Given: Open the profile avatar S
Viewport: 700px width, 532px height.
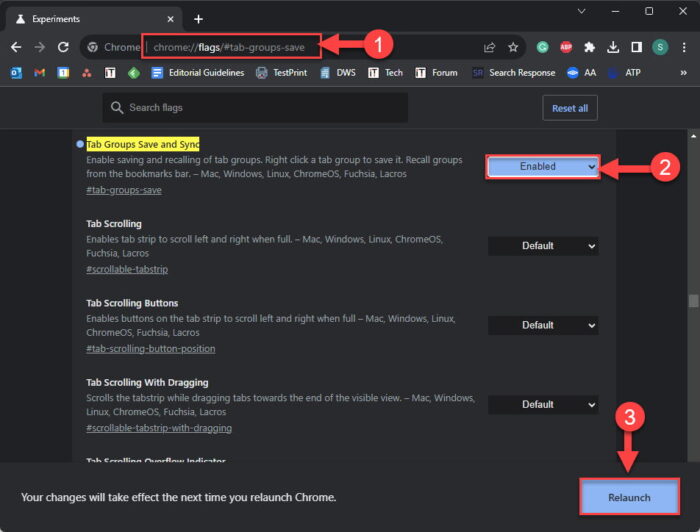Looking at the screenshot, I should [x=660, y=47].
